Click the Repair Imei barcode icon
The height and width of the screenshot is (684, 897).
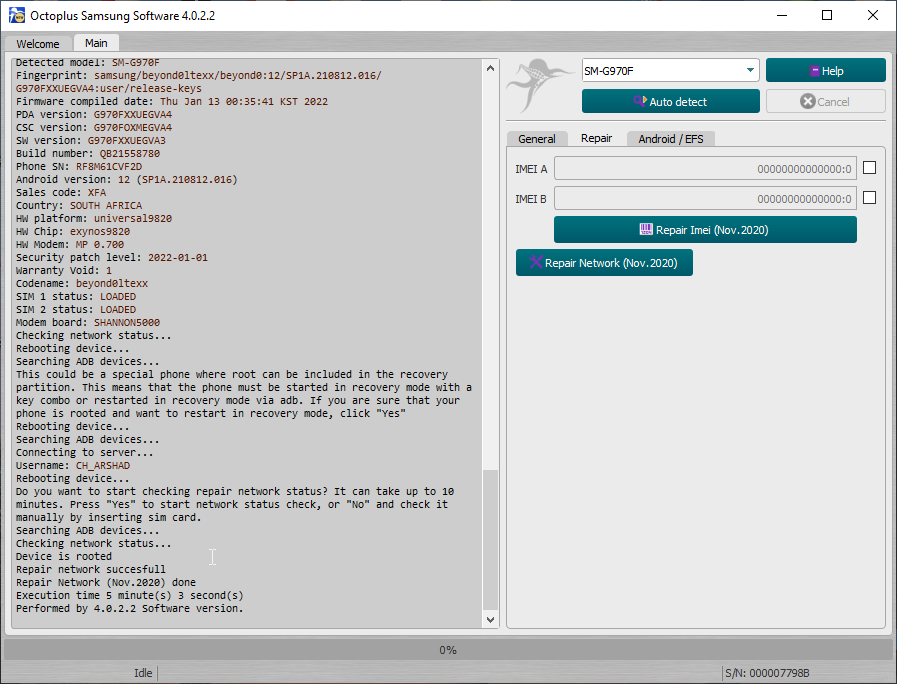pos(646,229)
